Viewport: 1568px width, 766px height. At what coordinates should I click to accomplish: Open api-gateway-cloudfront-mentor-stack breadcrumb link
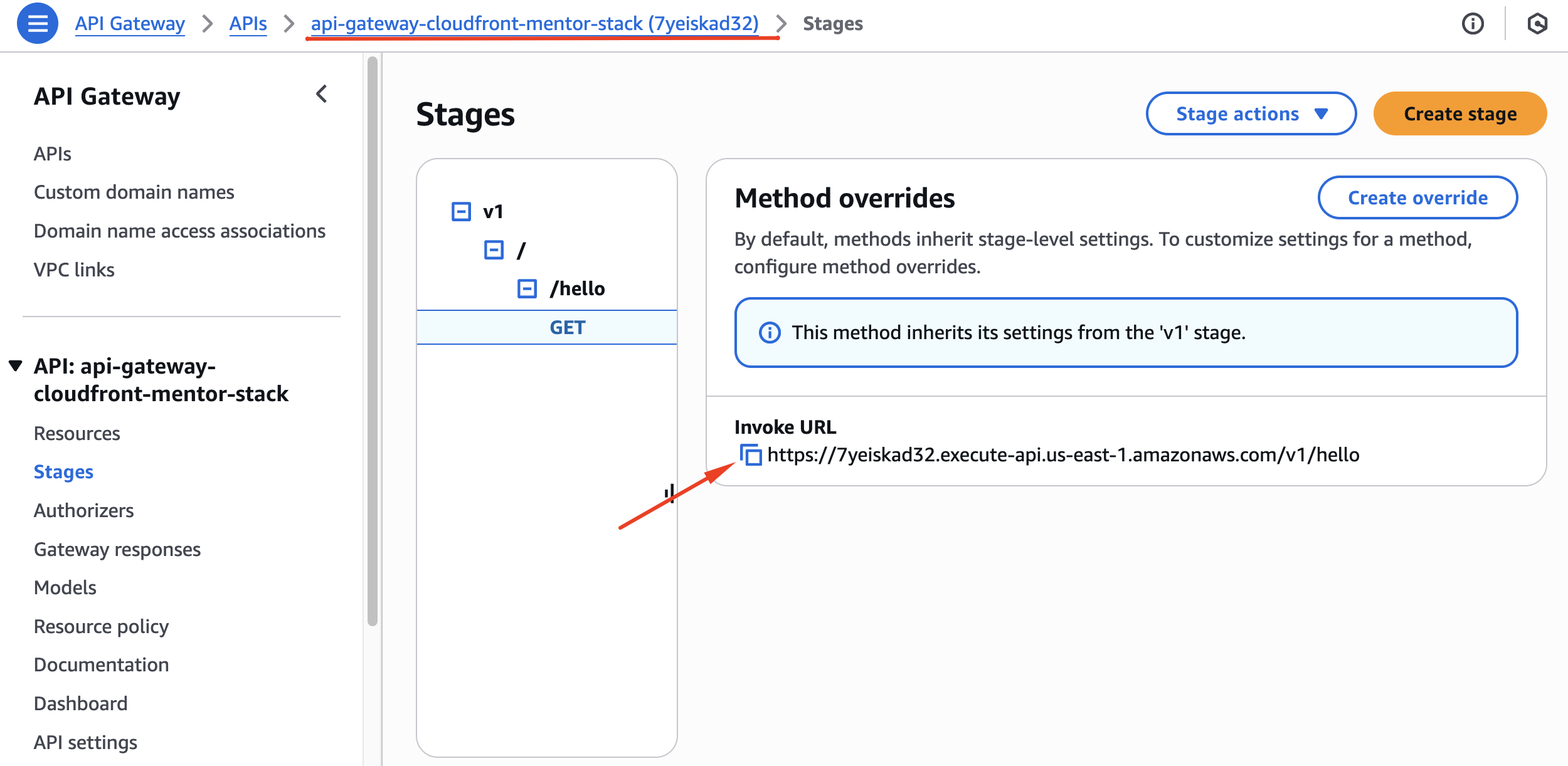click(x=534, y=24)
